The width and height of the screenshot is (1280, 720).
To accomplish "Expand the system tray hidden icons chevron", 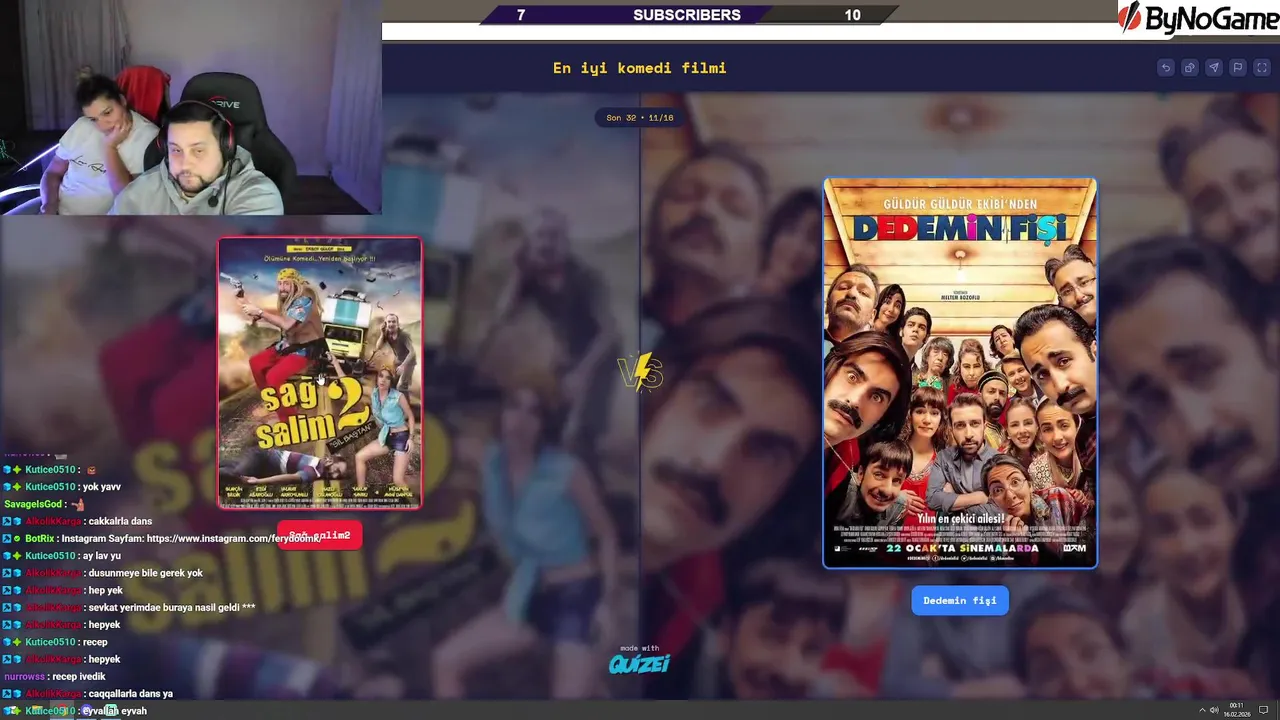I will (1202, 710).
